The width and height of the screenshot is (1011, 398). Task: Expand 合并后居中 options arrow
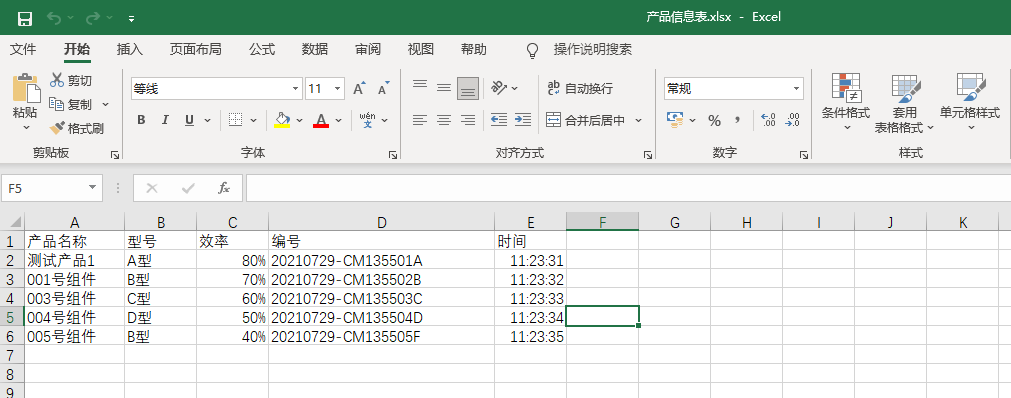[x=638, y=120]
